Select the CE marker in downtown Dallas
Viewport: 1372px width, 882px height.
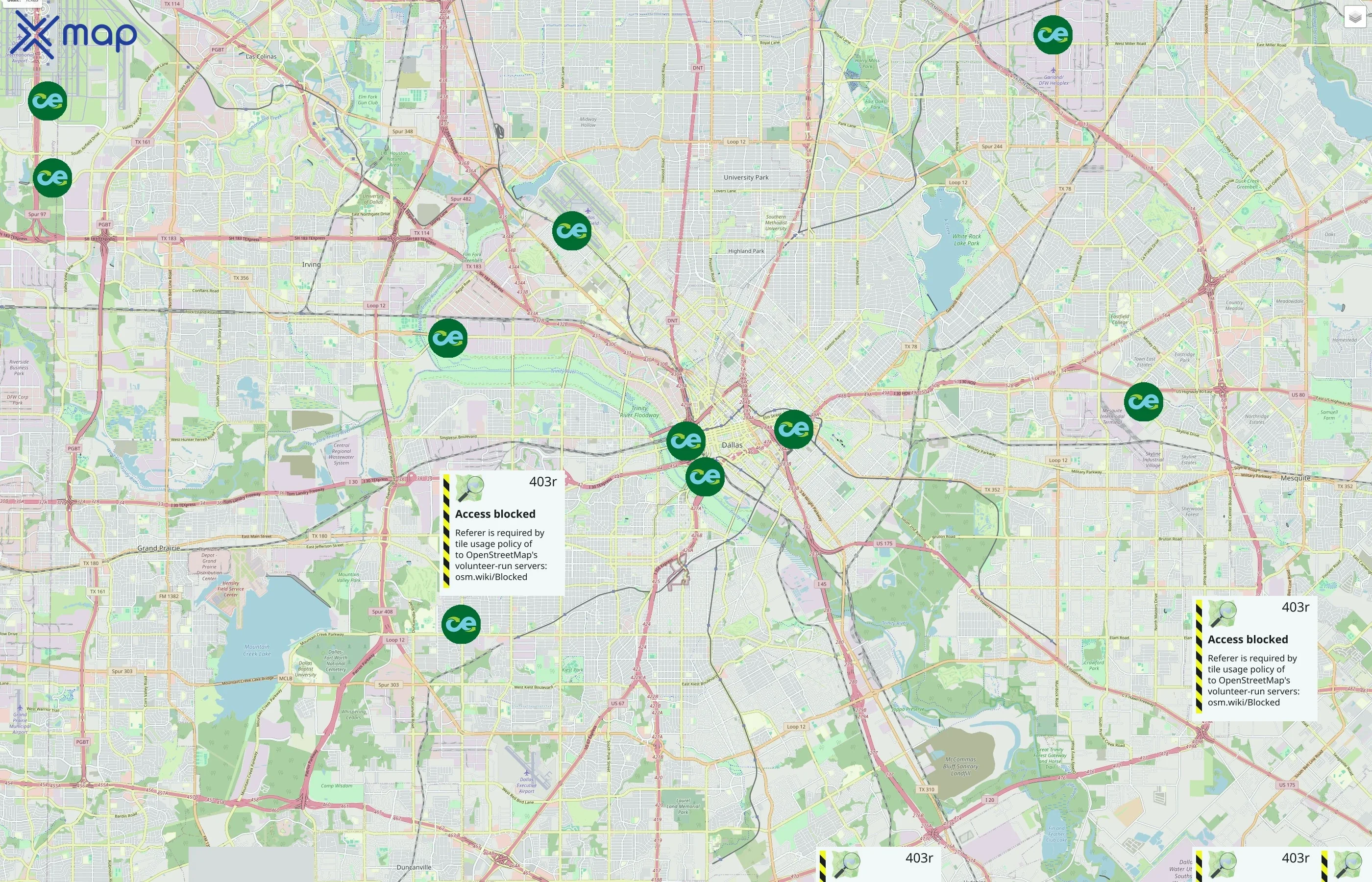(x=686, y=441)
